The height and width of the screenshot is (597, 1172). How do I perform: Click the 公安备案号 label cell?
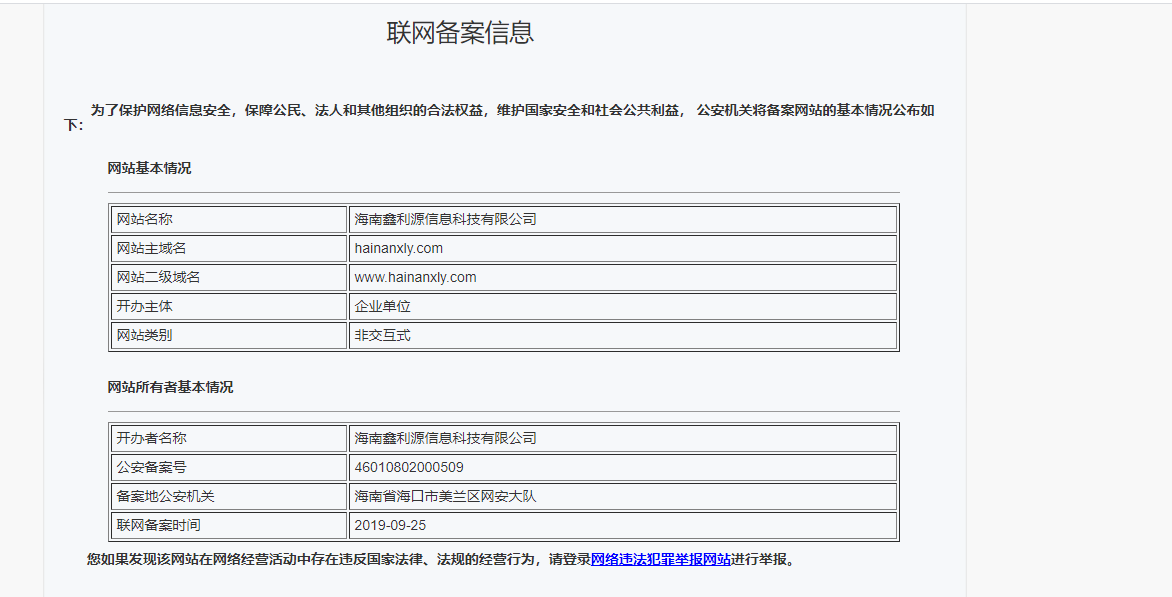coord(151,467)
